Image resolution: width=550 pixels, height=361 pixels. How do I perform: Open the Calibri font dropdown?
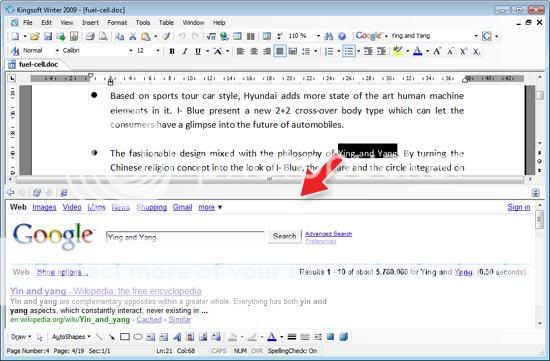click(x=130, y=51)
